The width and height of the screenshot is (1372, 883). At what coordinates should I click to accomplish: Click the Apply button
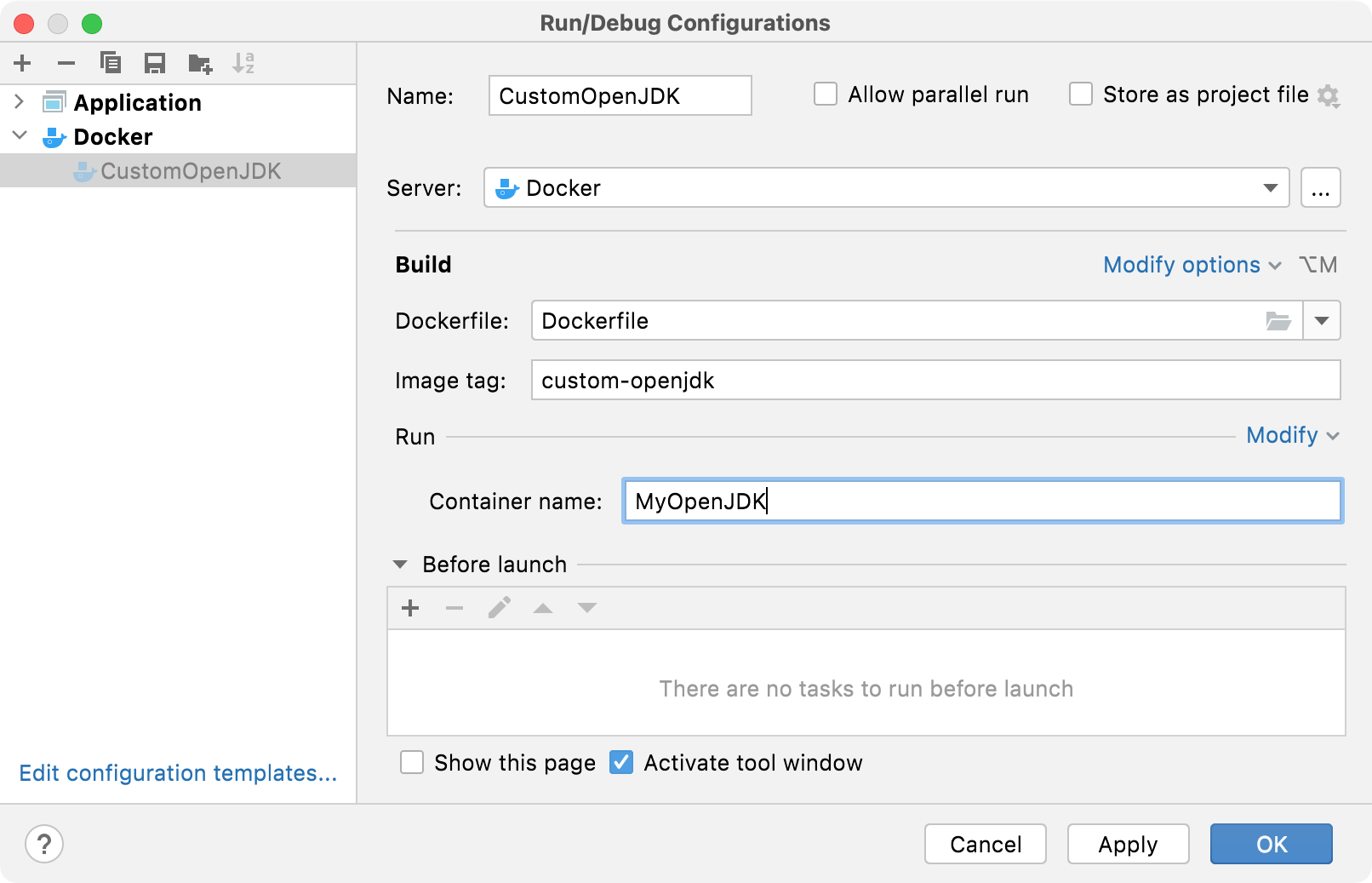[x=1129, y=844]
